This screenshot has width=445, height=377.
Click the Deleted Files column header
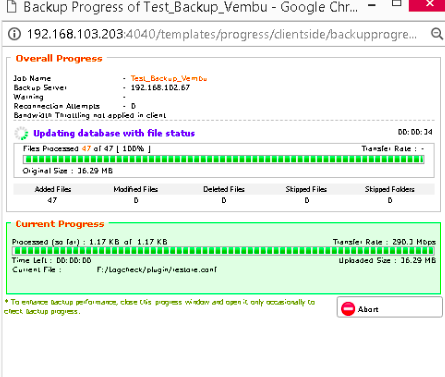tap(224, 189)
